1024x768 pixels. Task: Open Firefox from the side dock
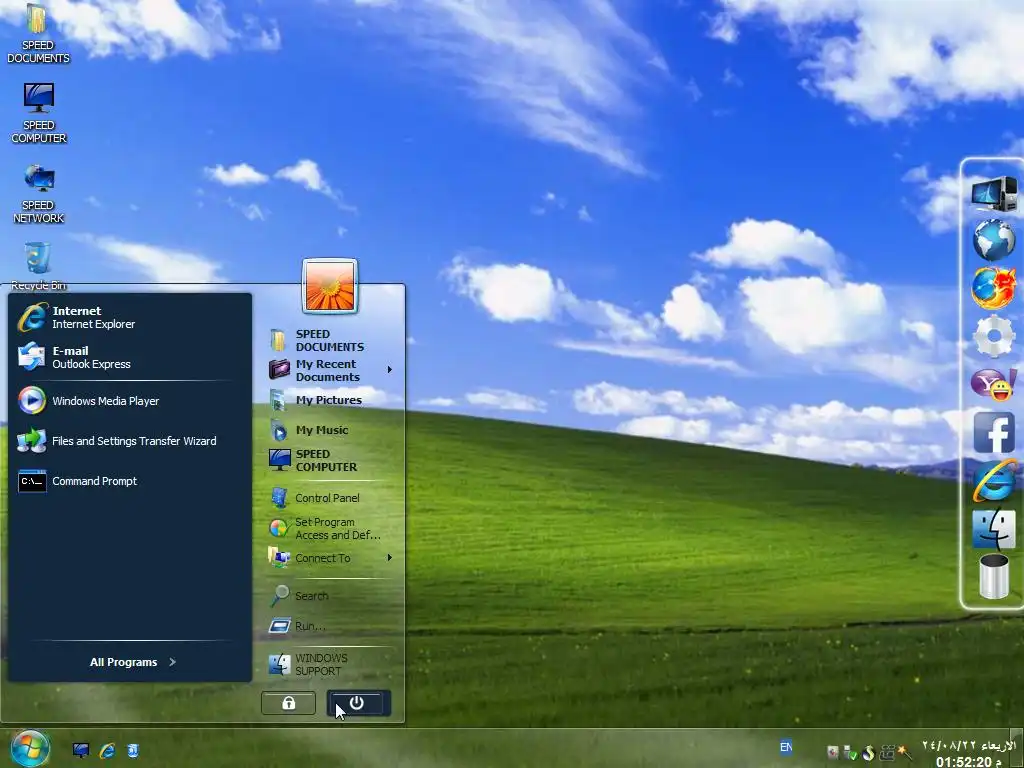point(993,287)
